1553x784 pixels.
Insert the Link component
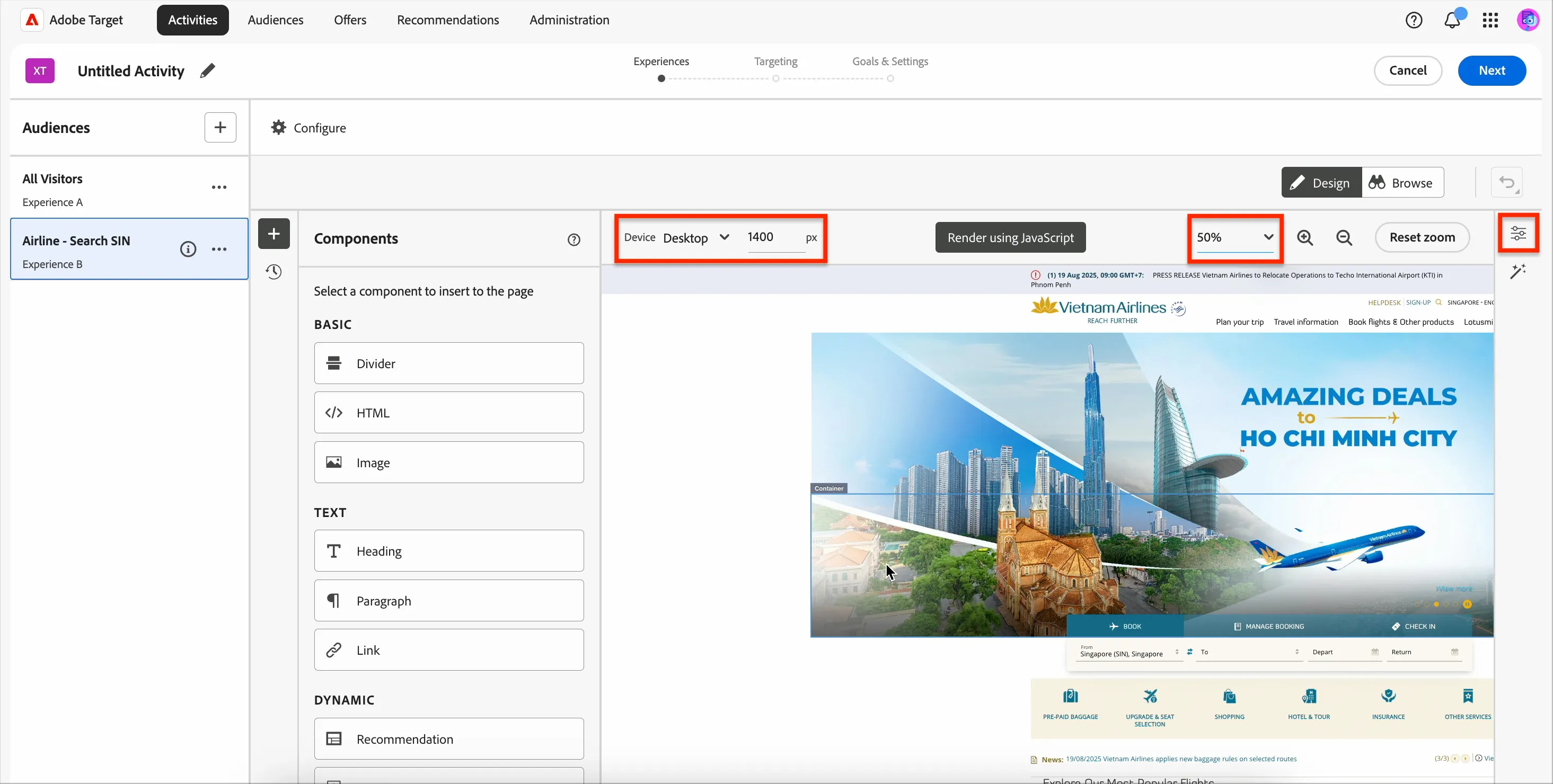point(448,650)
